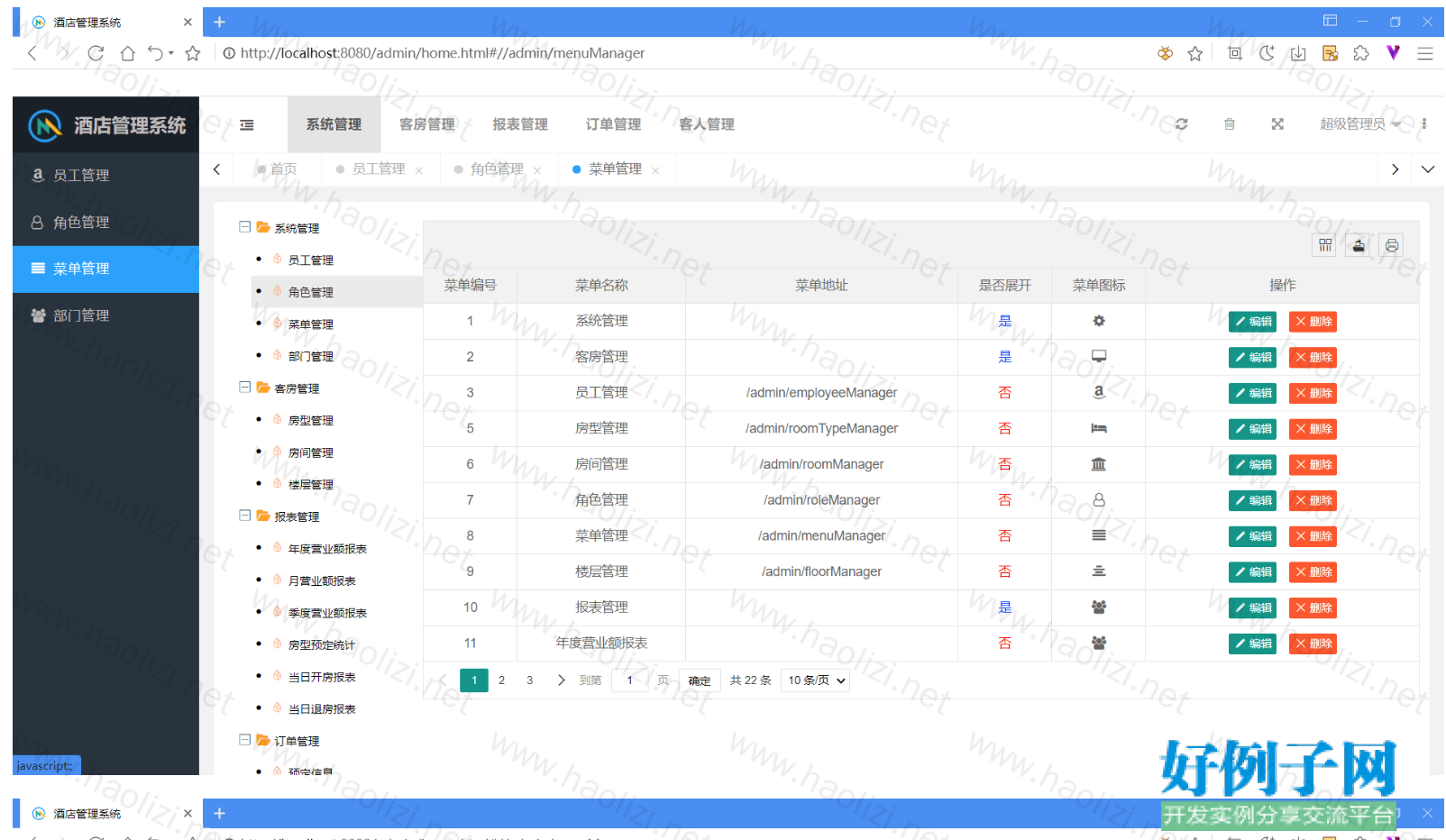Toggle fullscreen with the expand icon

coord(1277,124)
